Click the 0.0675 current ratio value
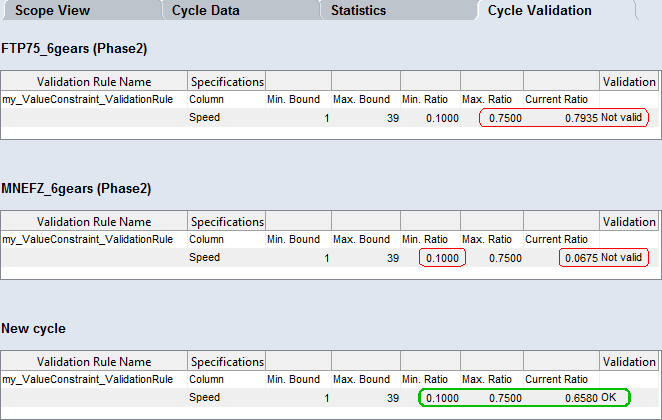The width and height of the screenshot is (662, 420). (x=580, y=258)
